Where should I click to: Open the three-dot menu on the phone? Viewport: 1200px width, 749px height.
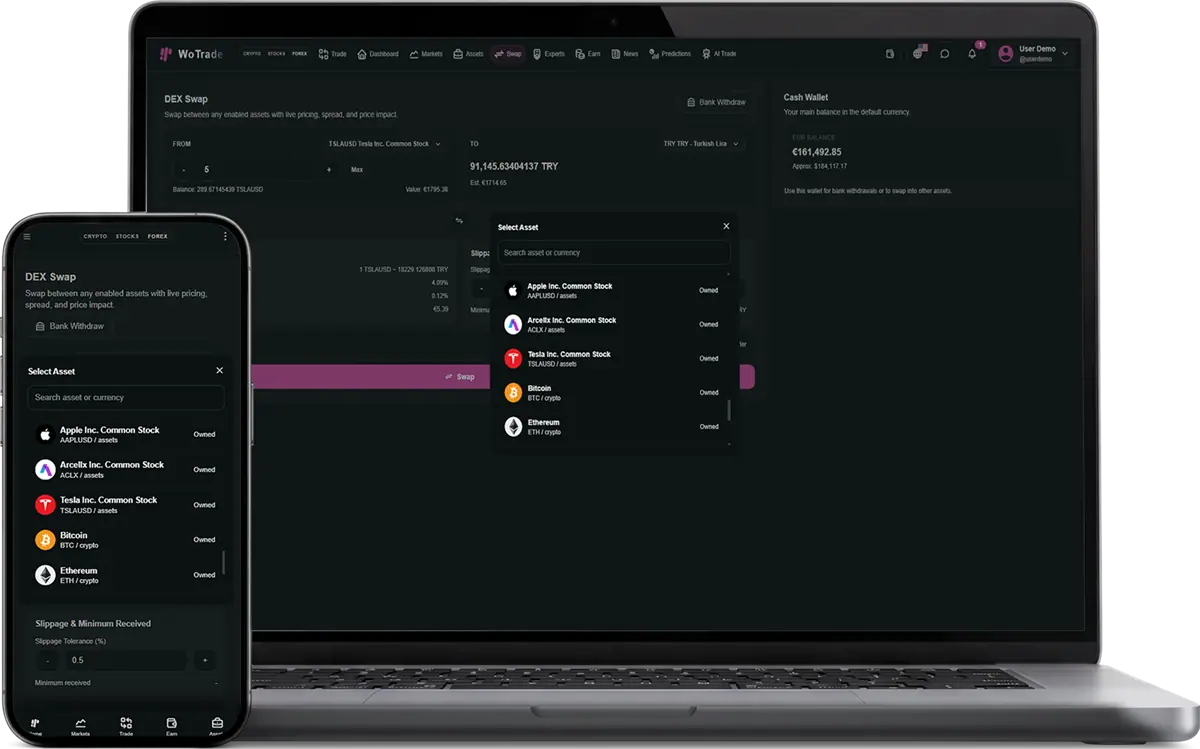coord(225,237)
